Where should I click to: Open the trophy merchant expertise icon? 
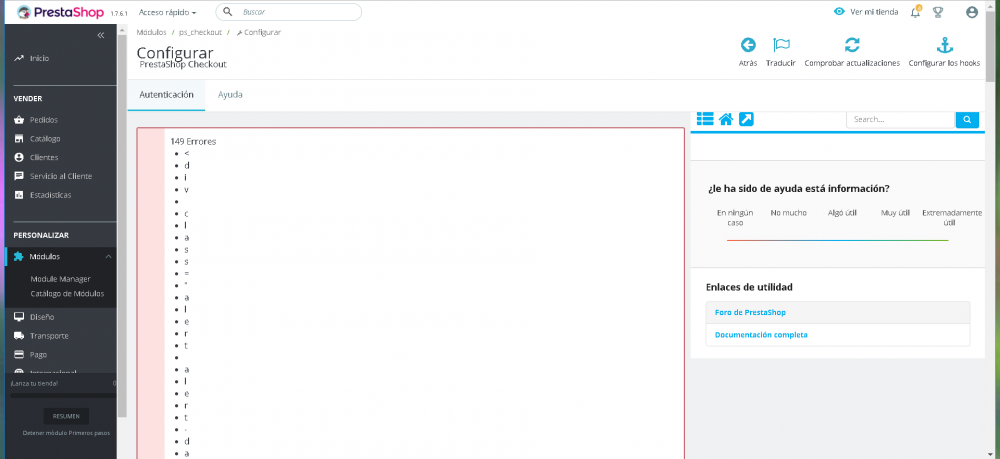pyautogui.click(x=938, y=12)
